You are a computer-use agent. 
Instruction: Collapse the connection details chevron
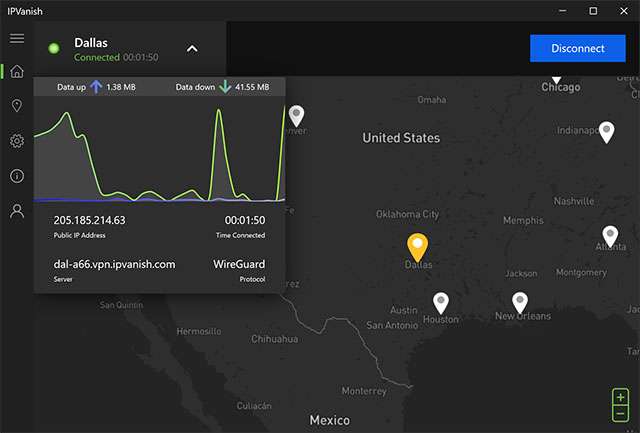pos(192,49)
